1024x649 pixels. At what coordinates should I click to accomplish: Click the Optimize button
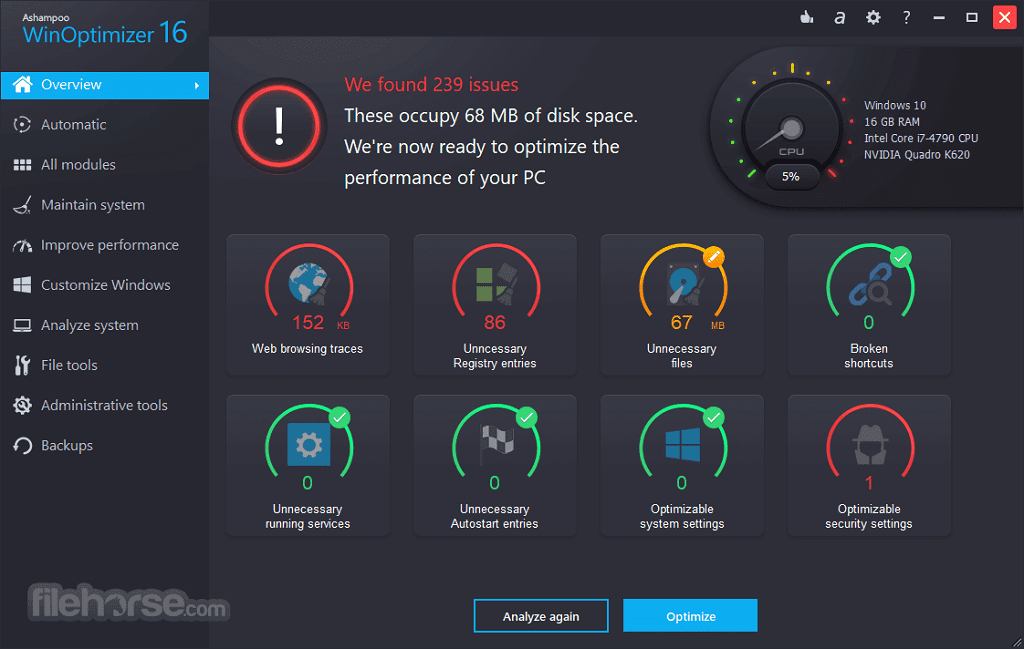click(x=690, y=616)
